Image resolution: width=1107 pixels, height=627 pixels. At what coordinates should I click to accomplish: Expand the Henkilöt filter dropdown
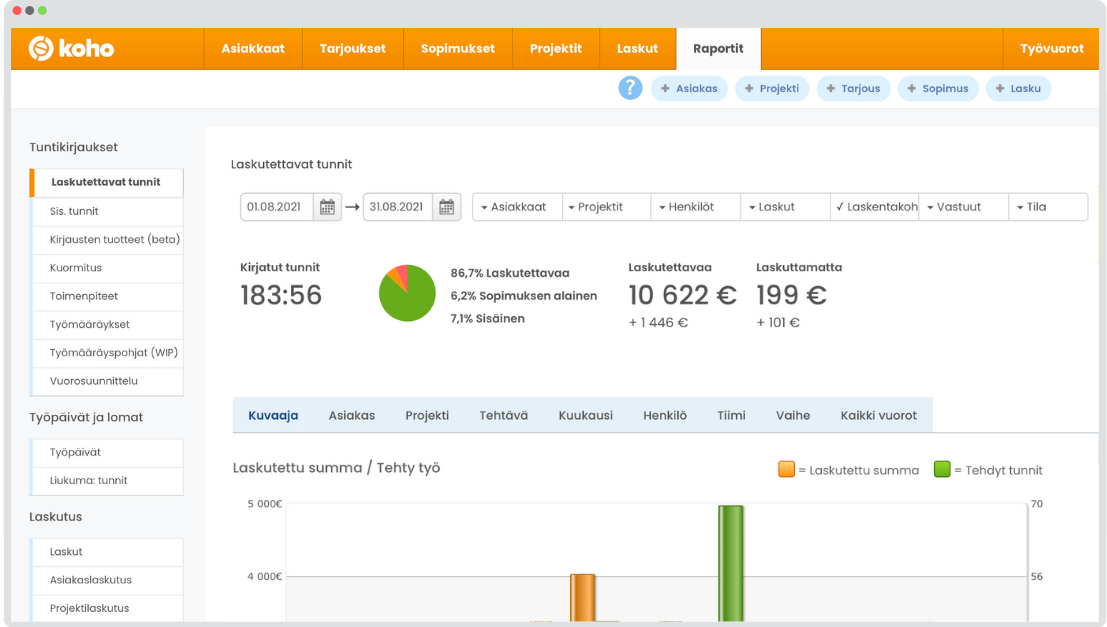(x=695, y=207)
